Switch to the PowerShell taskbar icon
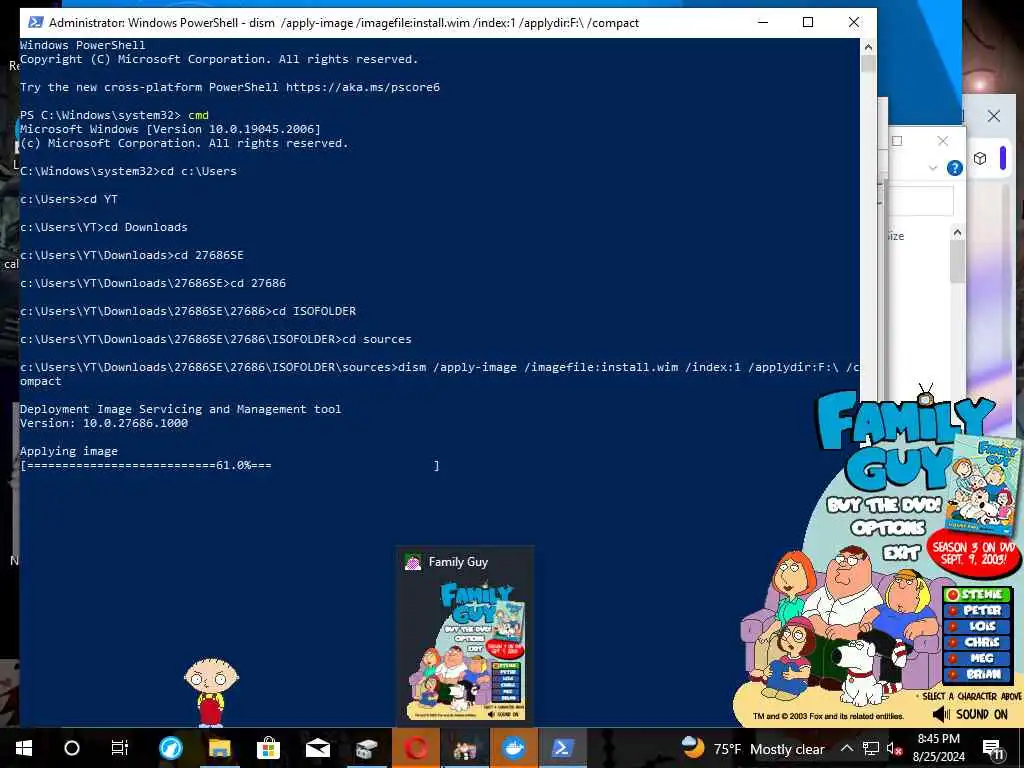The image size is (1024, 768). pos(562,748)
